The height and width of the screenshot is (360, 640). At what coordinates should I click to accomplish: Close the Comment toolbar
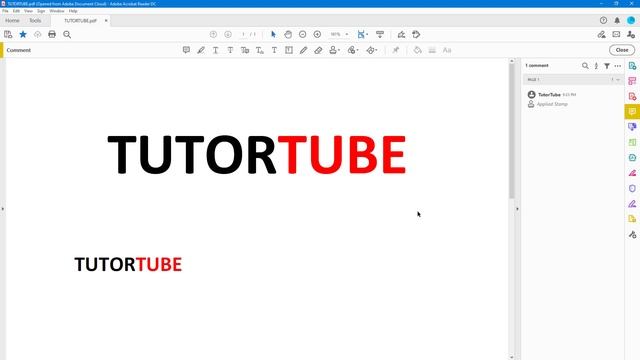point(622,50)
